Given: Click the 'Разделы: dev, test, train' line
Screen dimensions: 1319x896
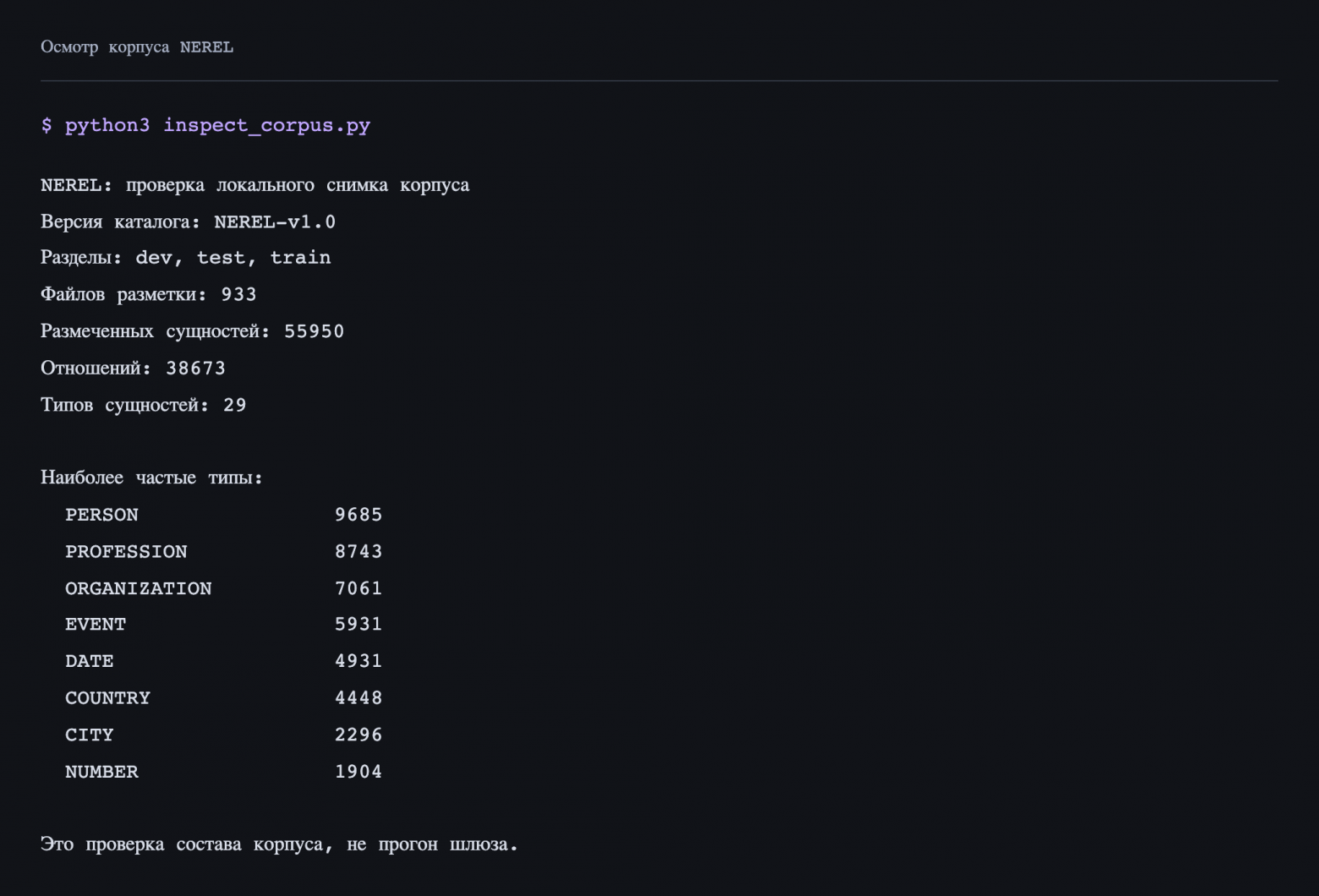Looking at the screenshot, I should click(x=186, y=258).
